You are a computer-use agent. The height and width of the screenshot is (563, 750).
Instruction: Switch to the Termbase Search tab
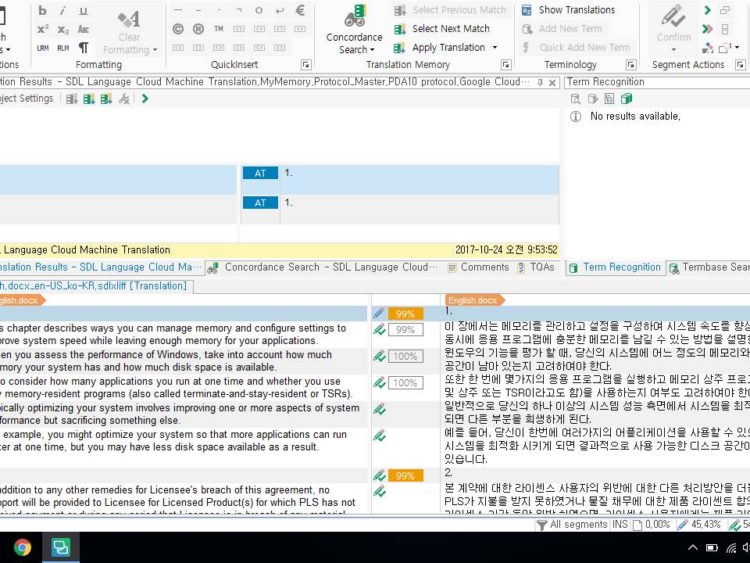tap(708, 267)
